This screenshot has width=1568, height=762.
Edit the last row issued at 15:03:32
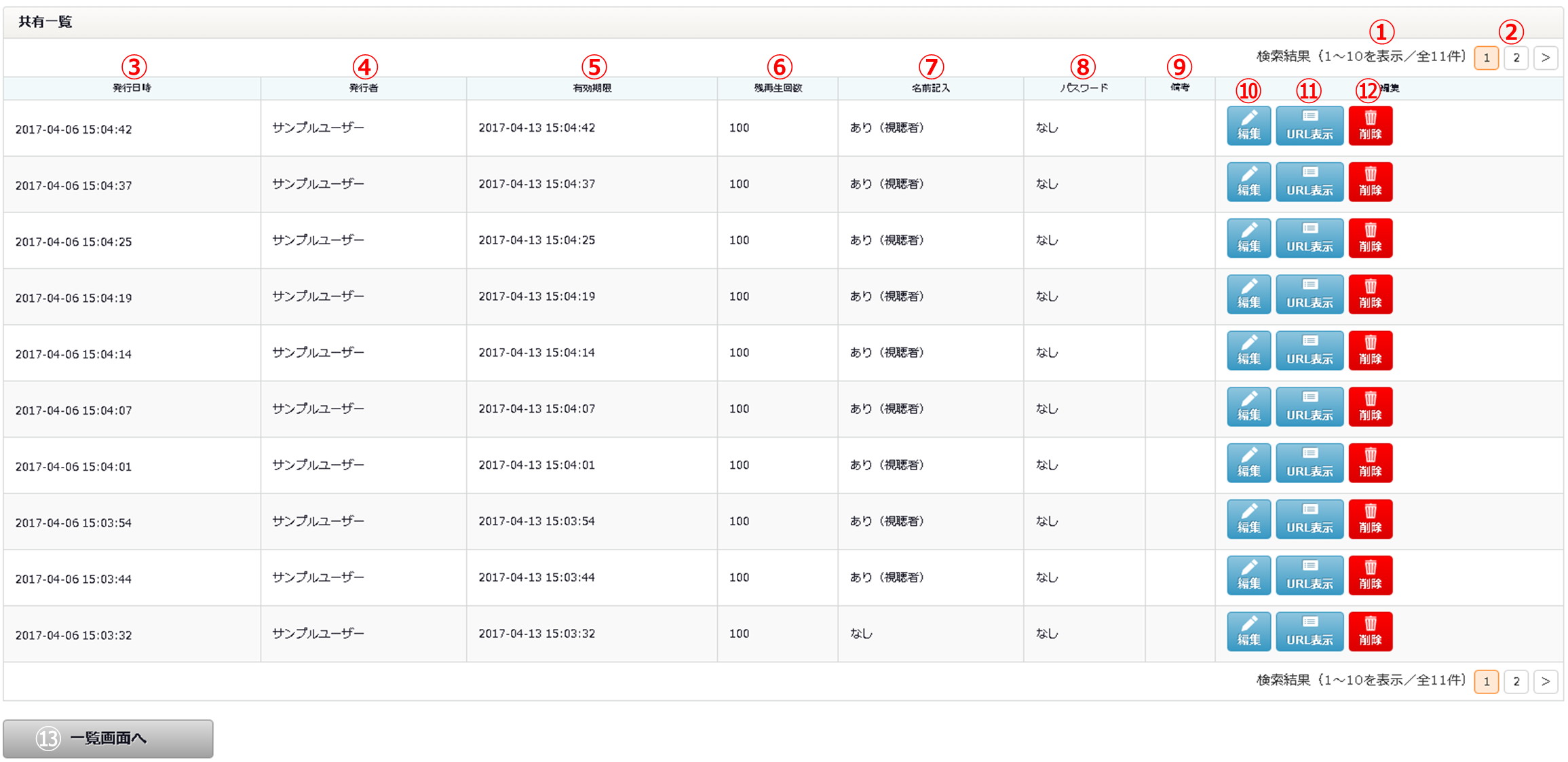pos(1248,632)
